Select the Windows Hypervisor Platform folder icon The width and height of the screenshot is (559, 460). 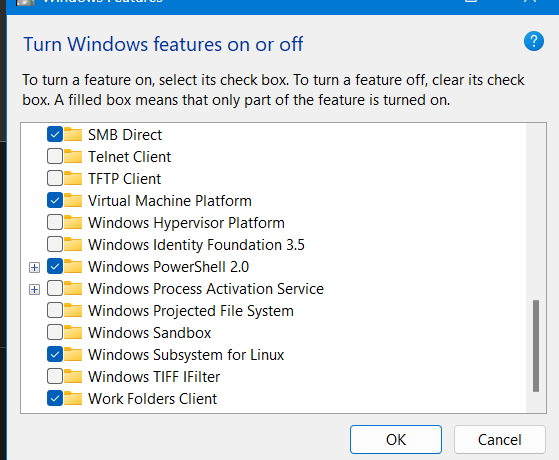[73, 223]
